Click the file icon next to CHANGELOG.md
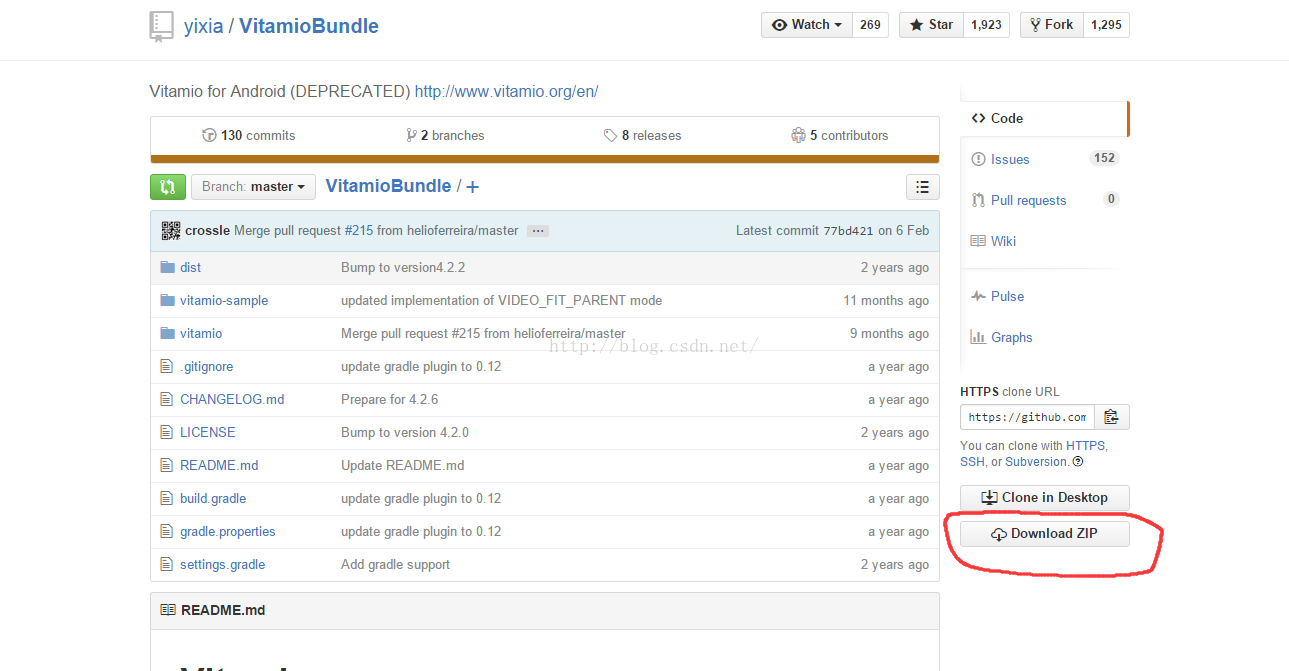The width and height of the screenshot is (1289, 671). (167, 399)
